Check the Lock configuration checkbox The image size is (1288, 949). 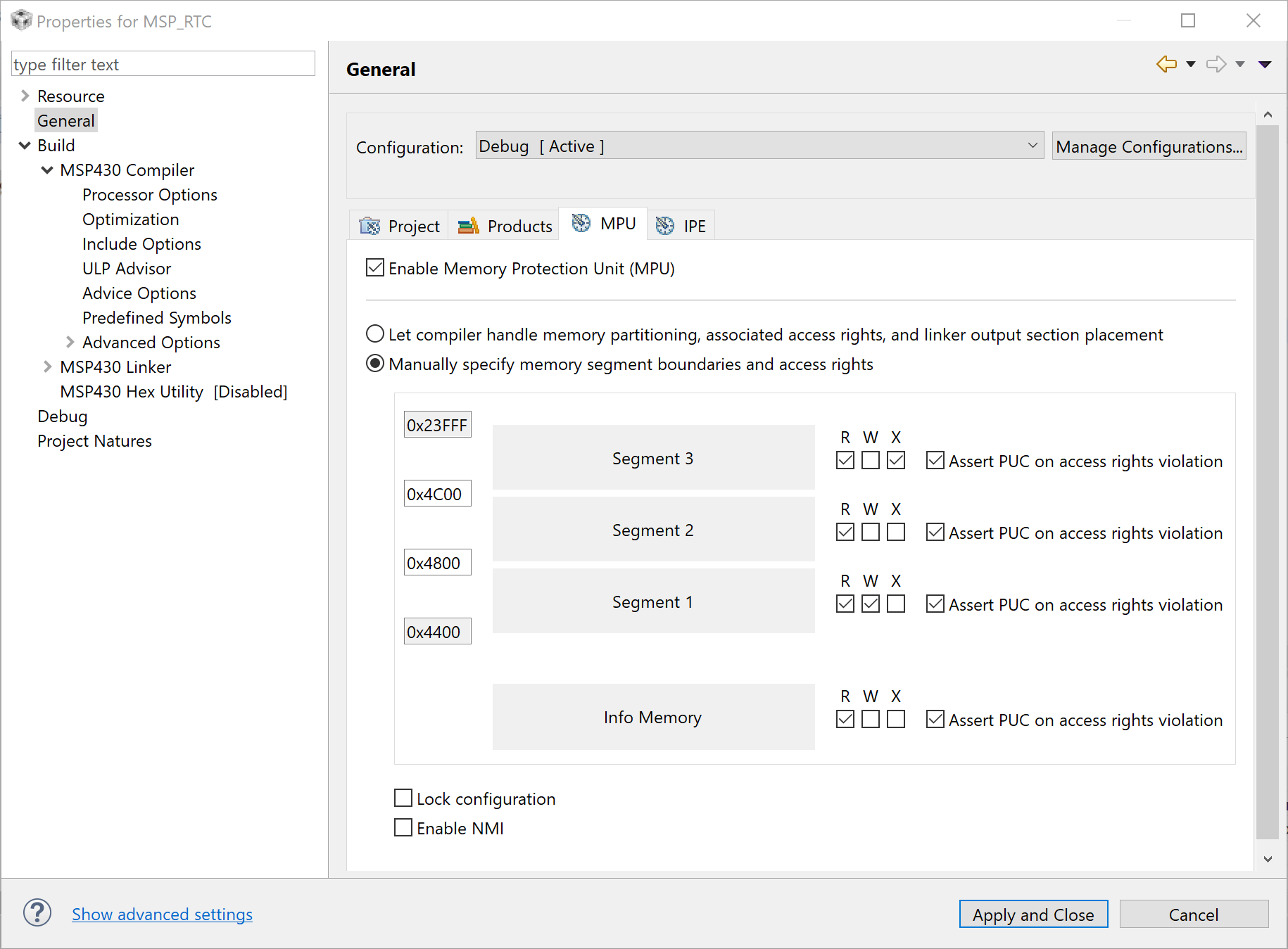pyautogui.click(x=403, y=798)
